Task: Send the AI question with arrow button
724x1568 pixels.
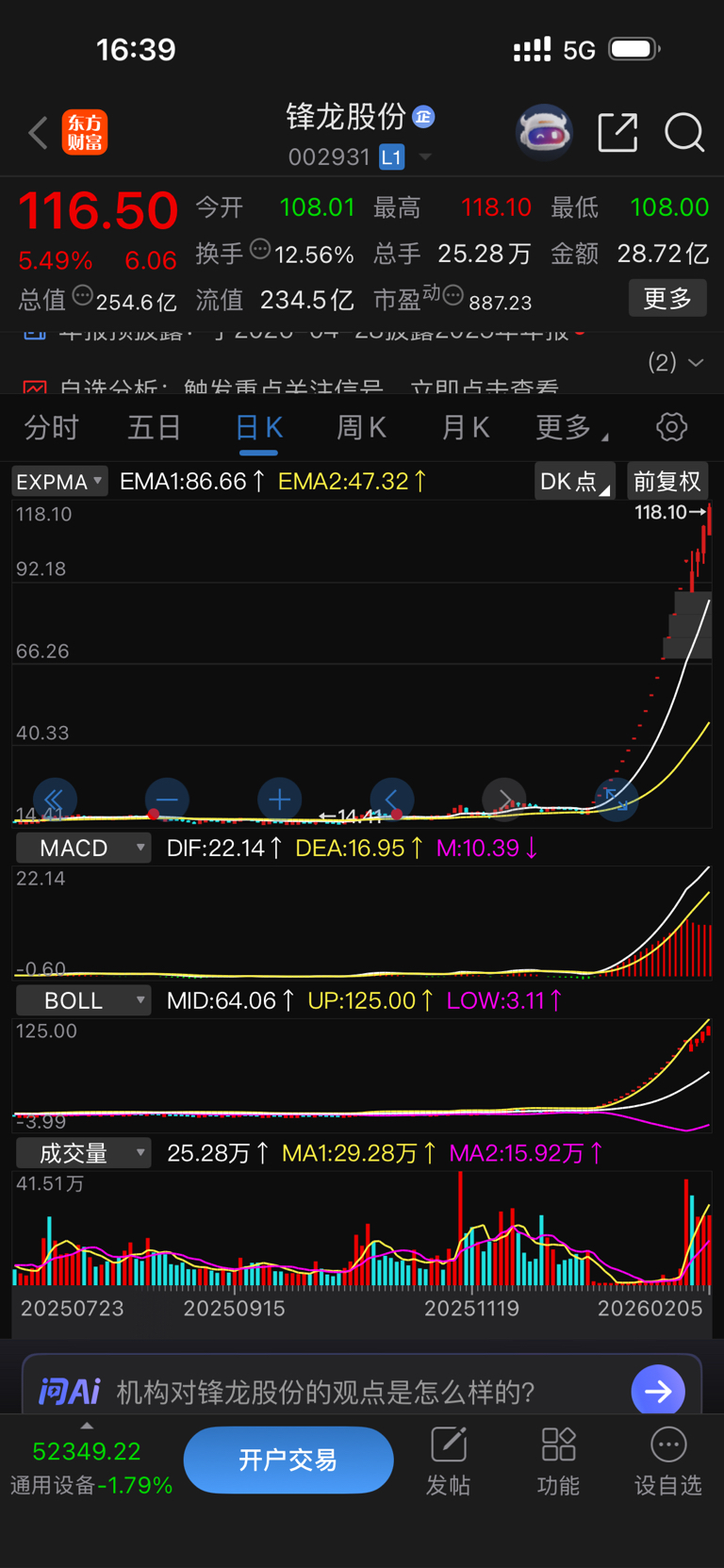Action: [x=658, y=1391]
